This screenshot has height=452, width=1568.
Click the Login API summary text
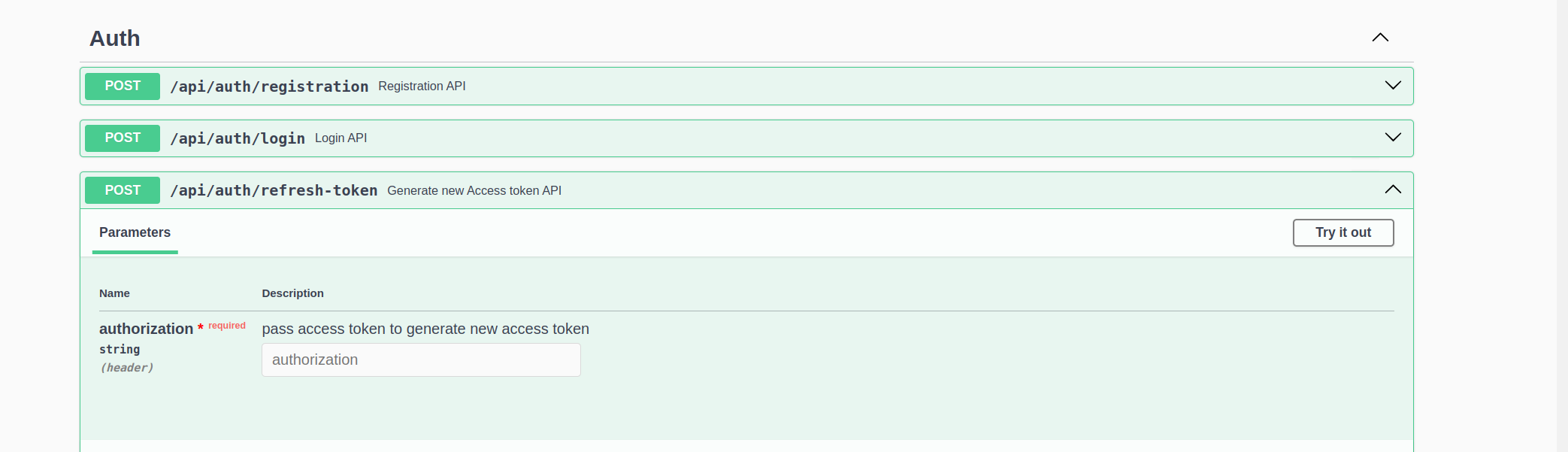point(341,138)
